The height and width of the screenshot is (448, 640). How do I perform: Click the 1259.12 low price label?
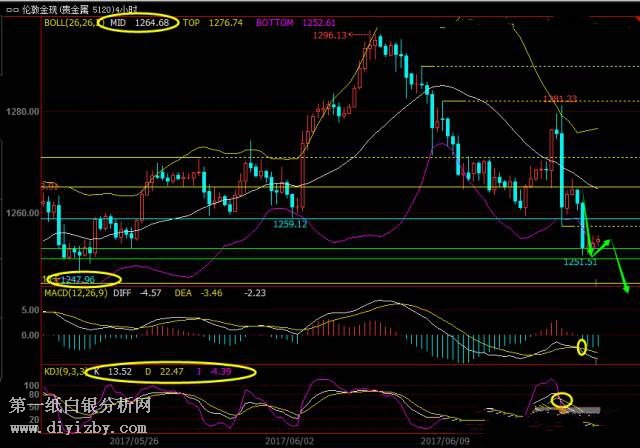click(290, 225)
